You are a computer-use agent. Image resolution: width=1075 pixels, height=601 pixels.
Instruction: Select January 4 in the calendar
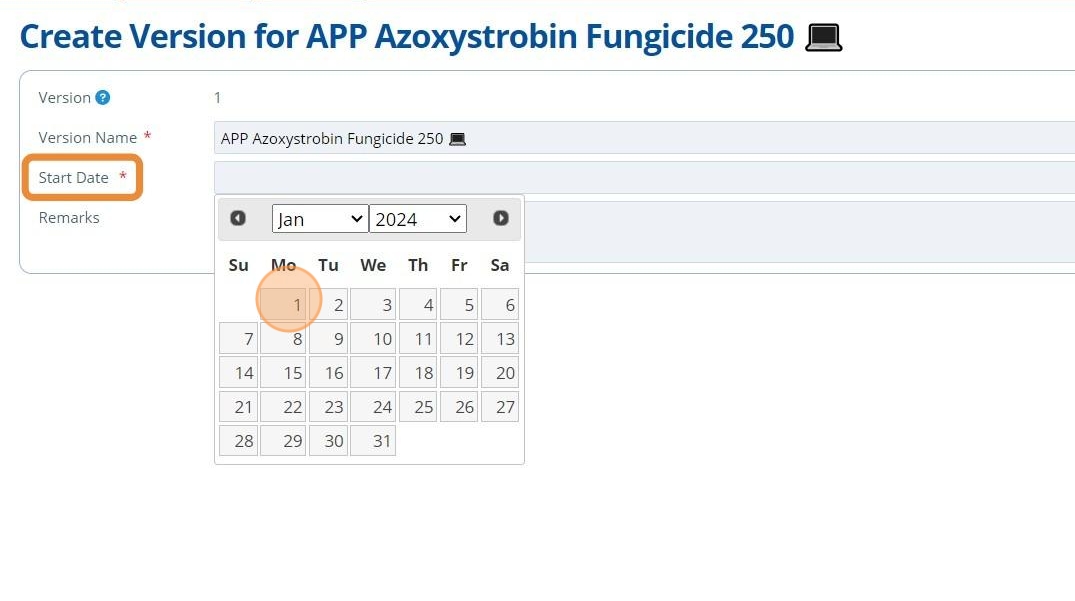418,305
